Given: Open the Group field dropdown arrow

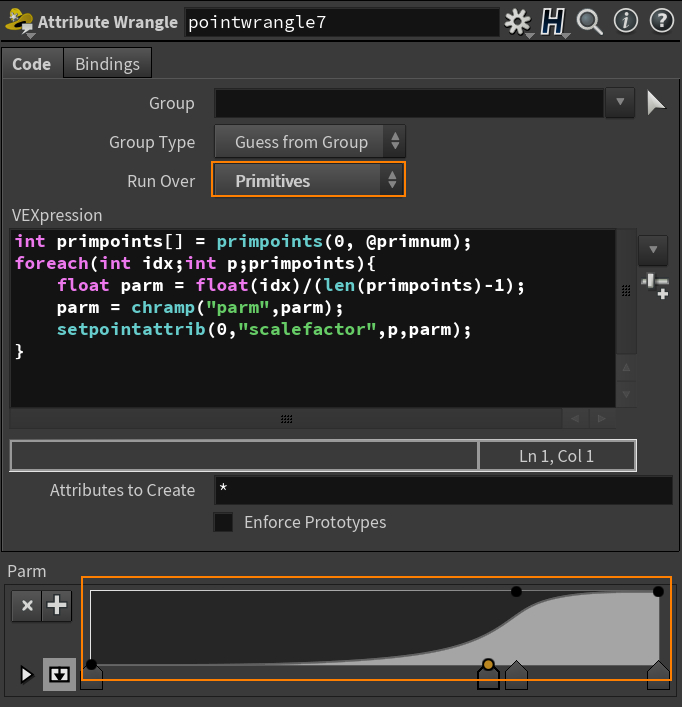Looking at the screenshot, I should click(x=620, y=102).
